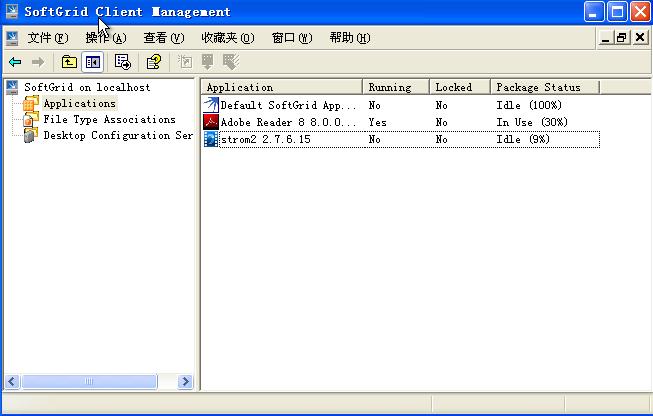The width and height of the screenshot is (653, 416).
Task: Click the last grayed SoftGrid action icon
Action: [231, 62]
